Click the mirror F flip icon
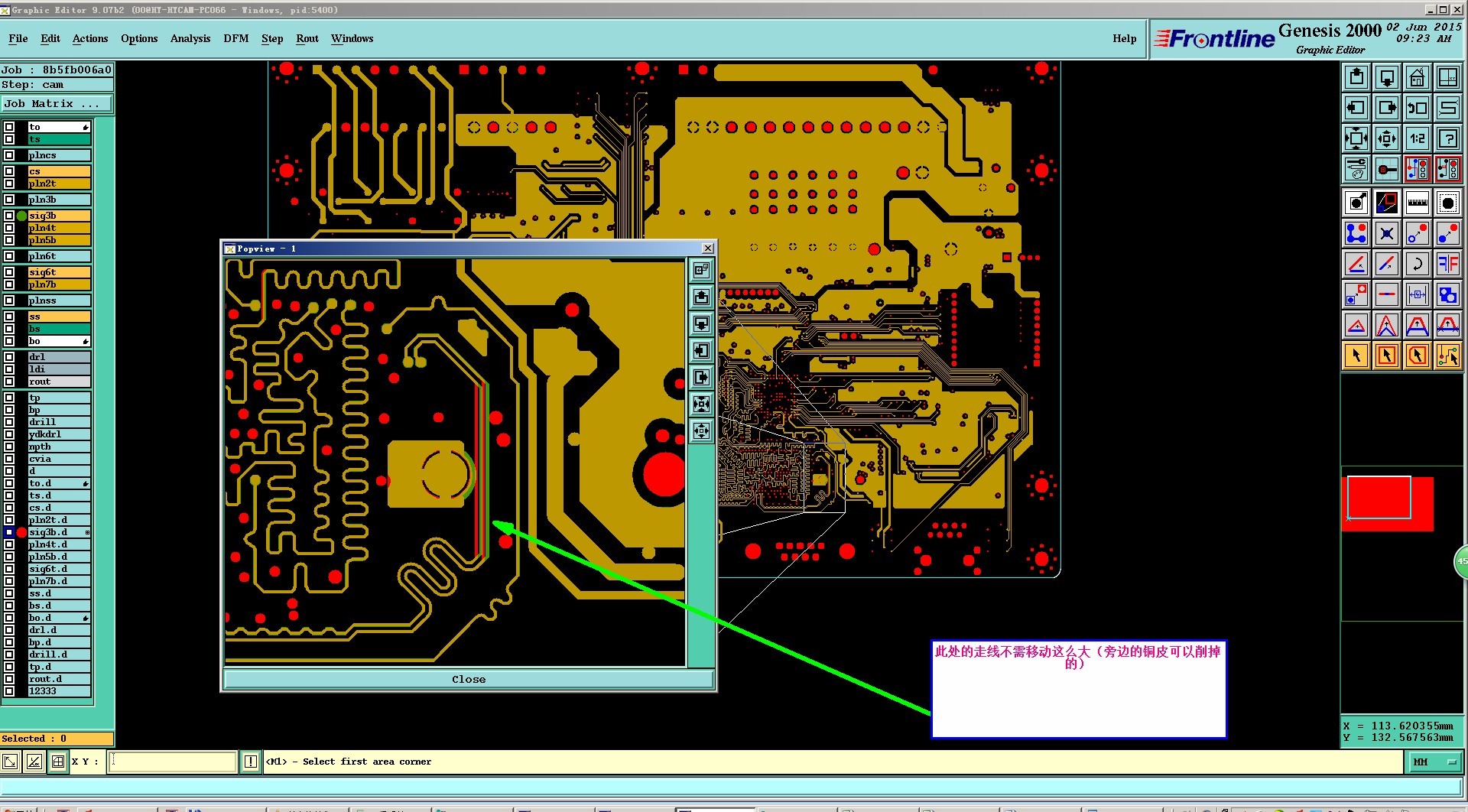The width and height of the screenshot is (1468, 812). [x=1447, y=264]
